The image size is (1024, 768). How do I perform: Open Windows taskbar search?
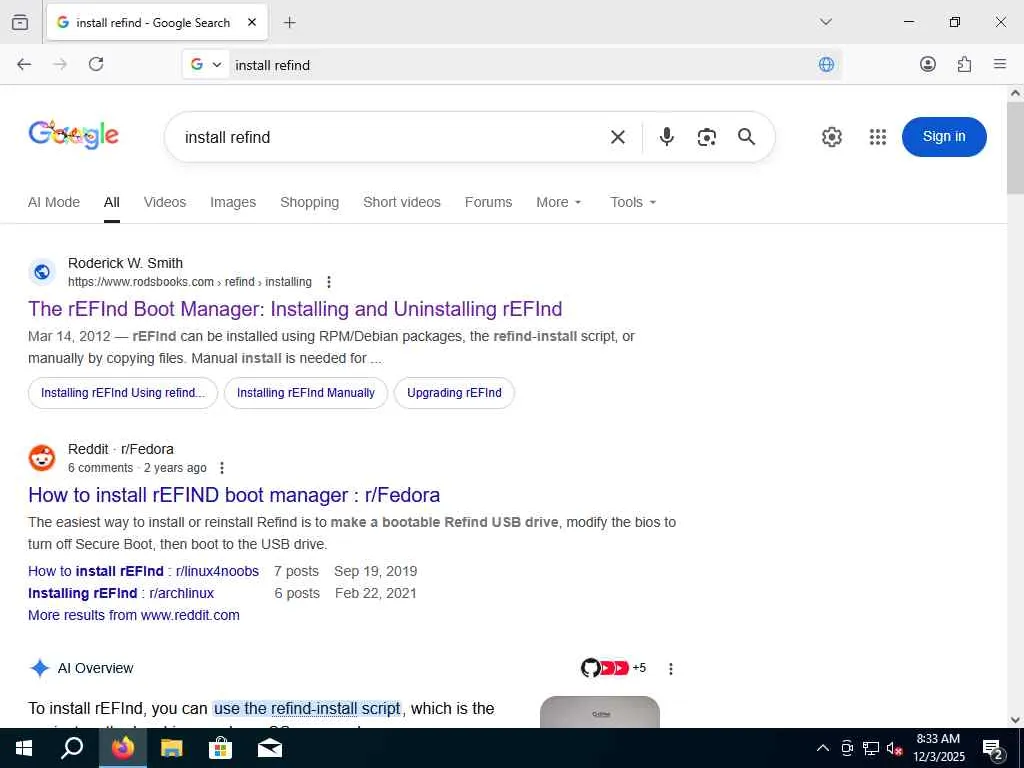72,748
